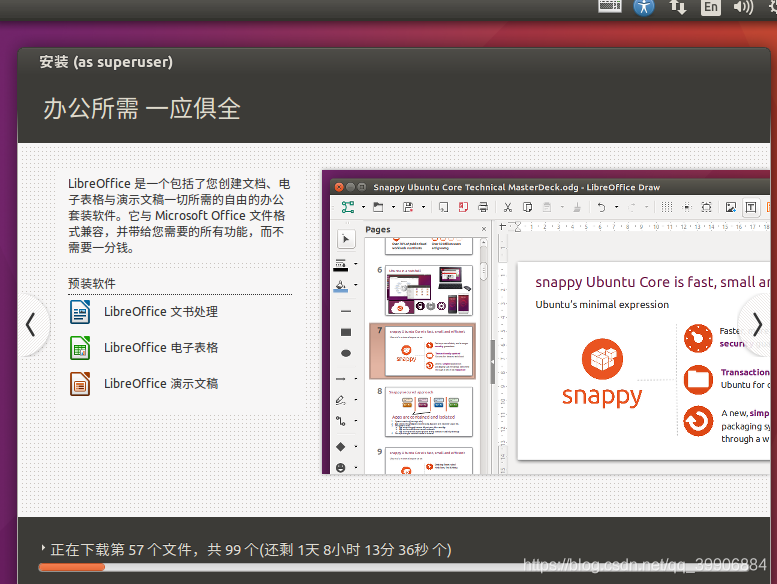Expand the download details disclosure triangle
The width and height of the screenshot is (777, 584).
point(43,548)
